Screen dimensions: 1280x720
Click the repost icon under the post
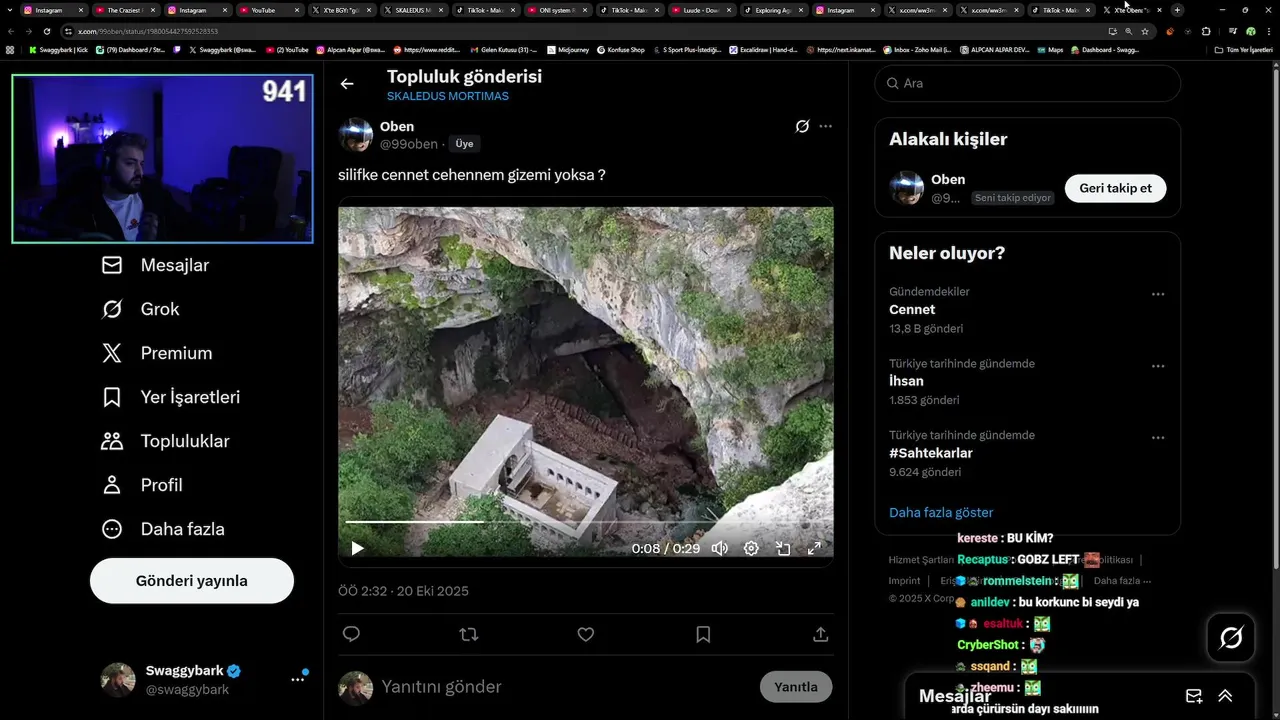point(468,634)
